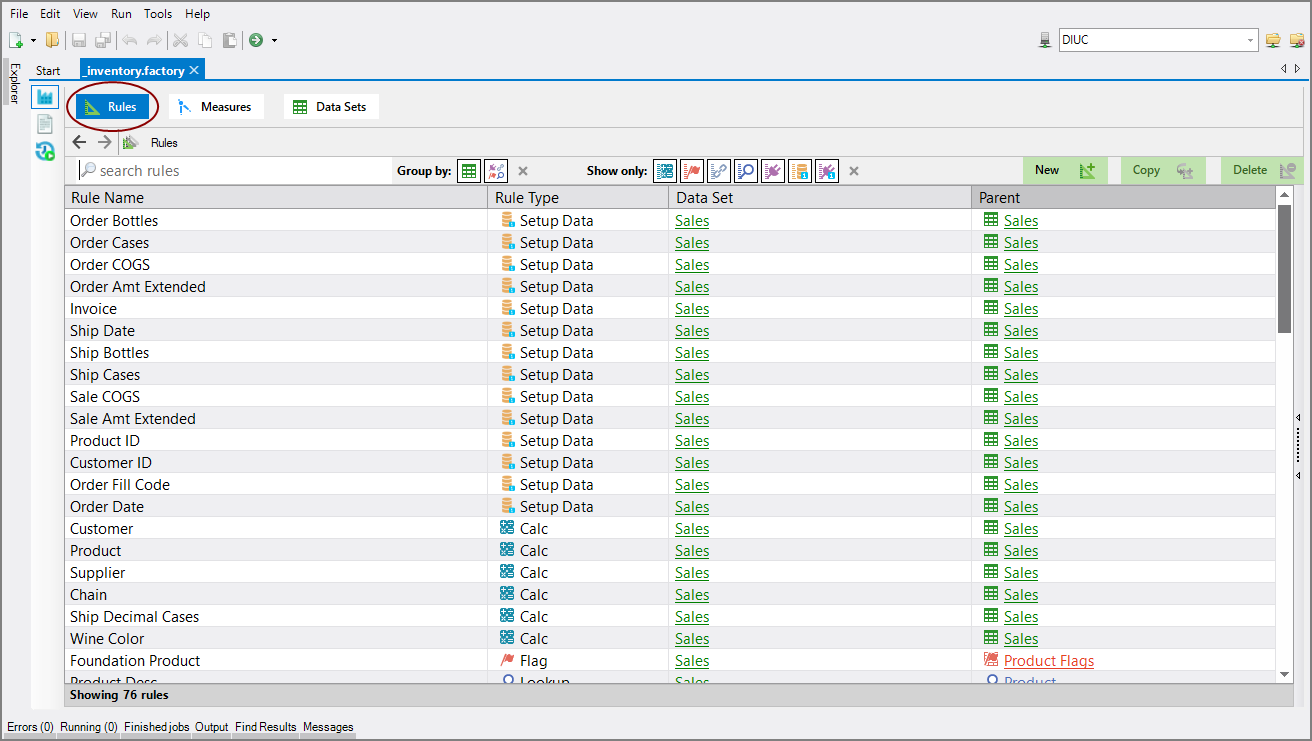Click the document page icon in left sidebar

pos(45,124)
